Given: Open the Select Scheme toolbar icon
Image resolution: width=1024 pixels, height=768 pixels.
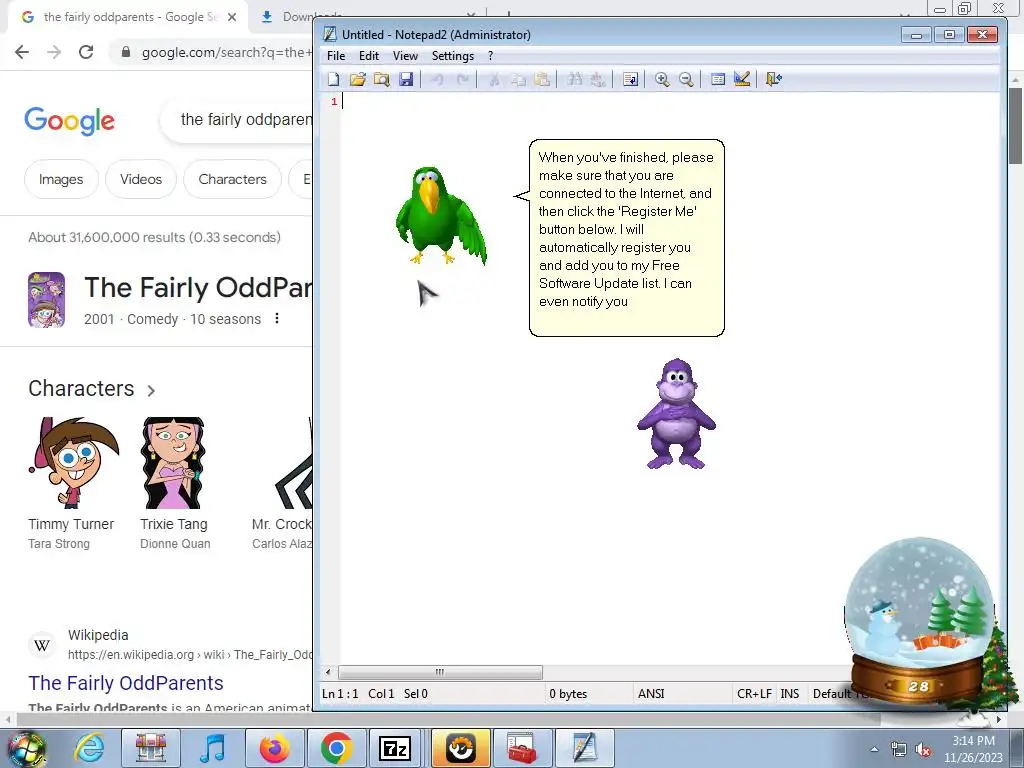Looking at the screenshot, I should [718, 80].
